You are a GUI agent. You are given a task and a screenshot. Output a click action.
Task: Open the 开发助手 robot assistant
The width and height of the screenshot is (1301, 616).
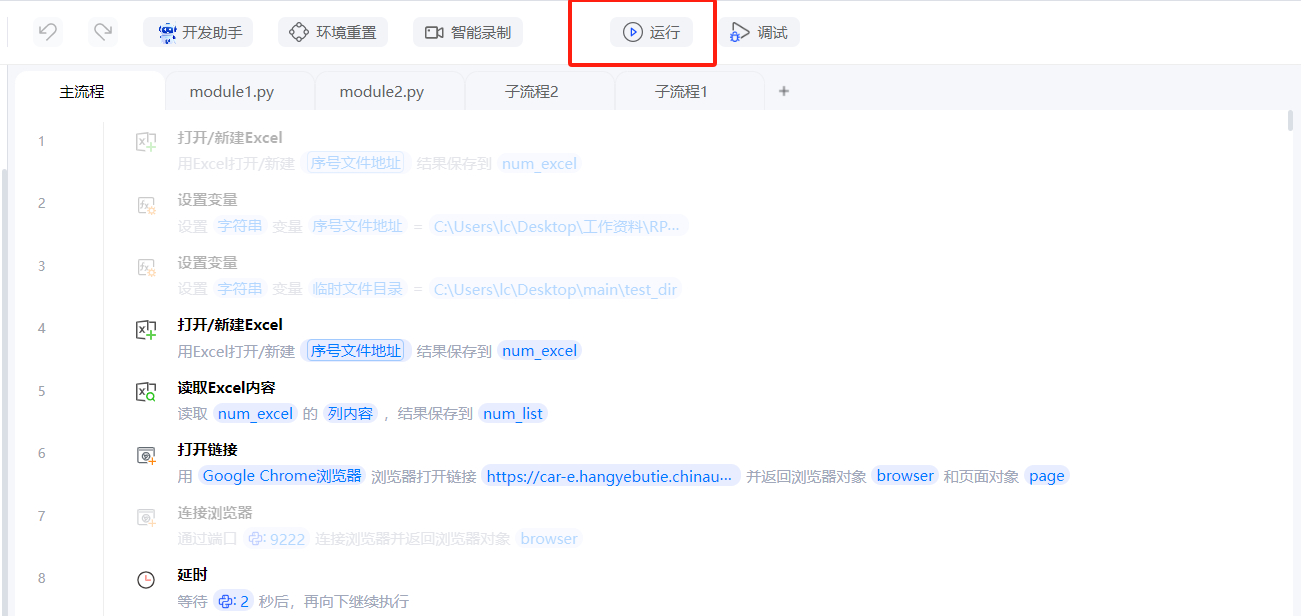[x=198, y=32]
